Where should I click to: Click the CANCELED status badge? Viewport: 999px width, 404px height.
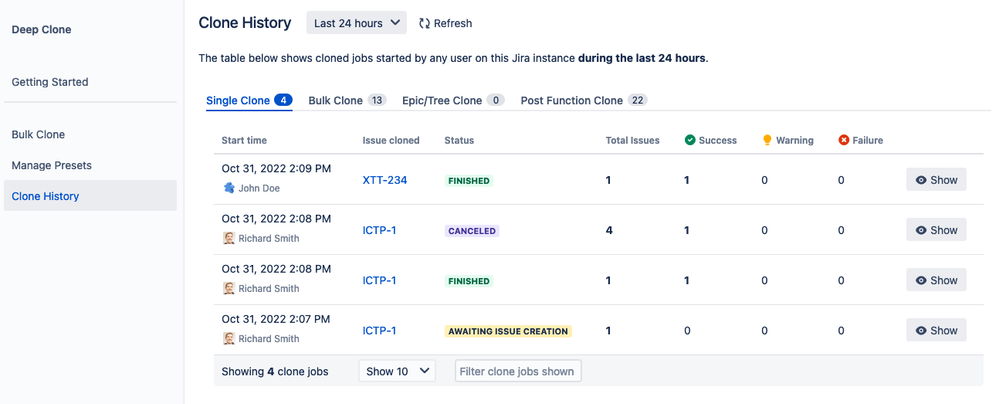[471, 231]
